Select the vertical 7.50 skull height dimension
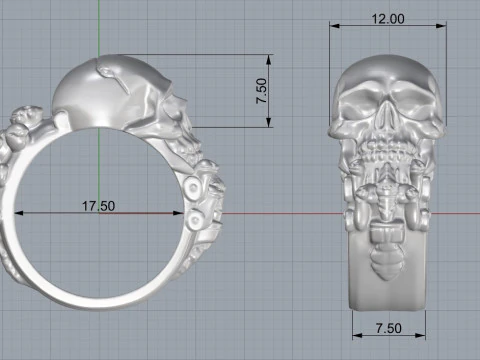Screen dimensions: 480x360 (x=262, y=91)
